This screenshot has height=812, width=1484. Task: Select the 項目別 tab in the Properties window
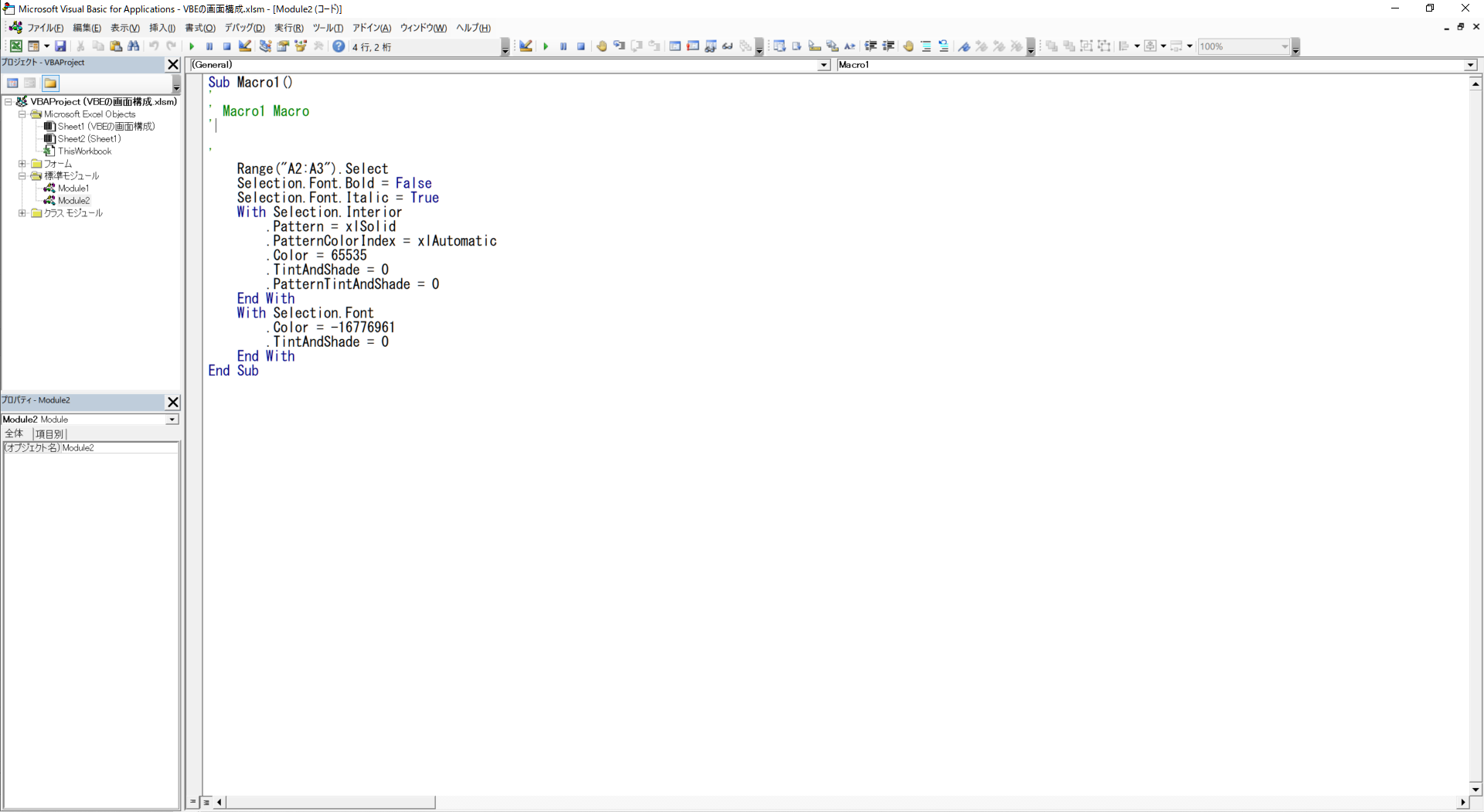[49, 434]
